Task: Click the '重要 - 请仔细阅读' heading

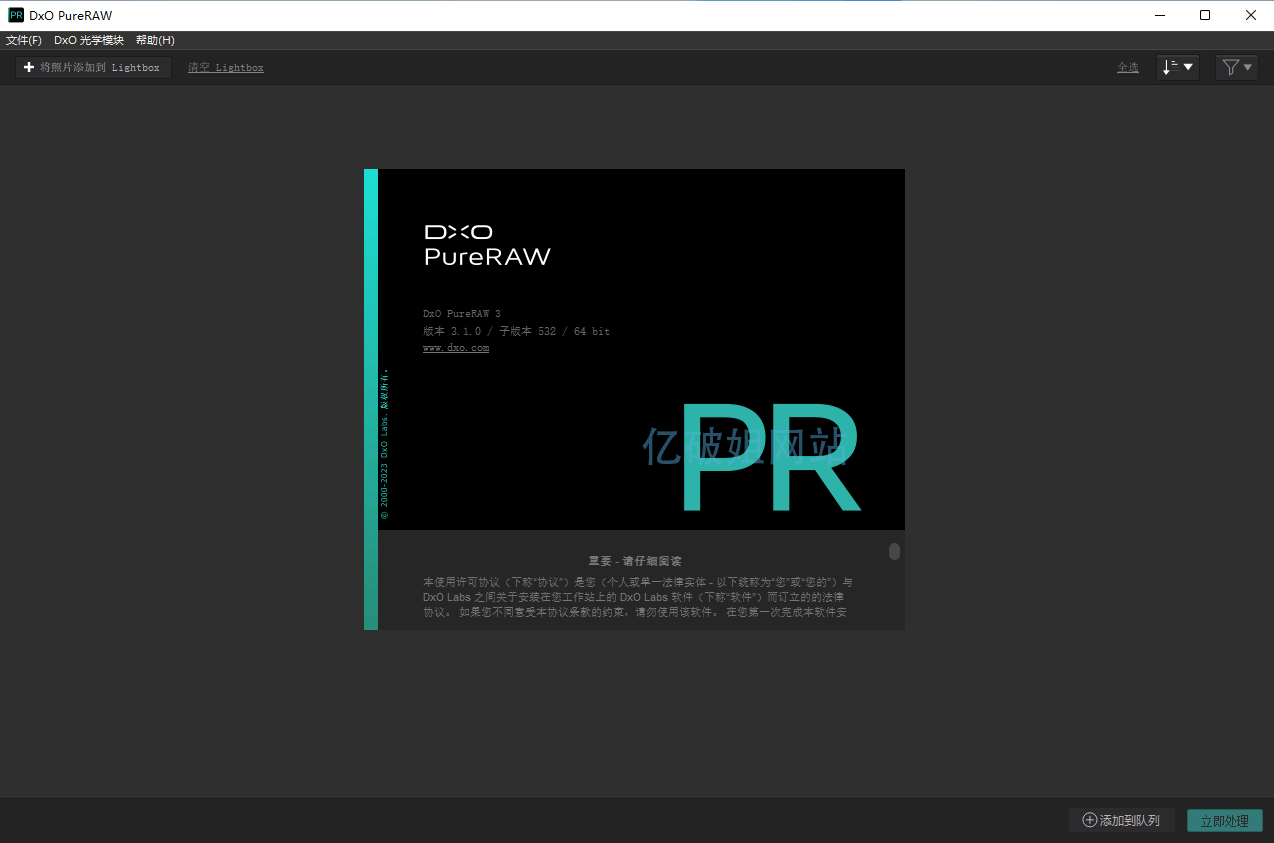Action: point(635,561)
